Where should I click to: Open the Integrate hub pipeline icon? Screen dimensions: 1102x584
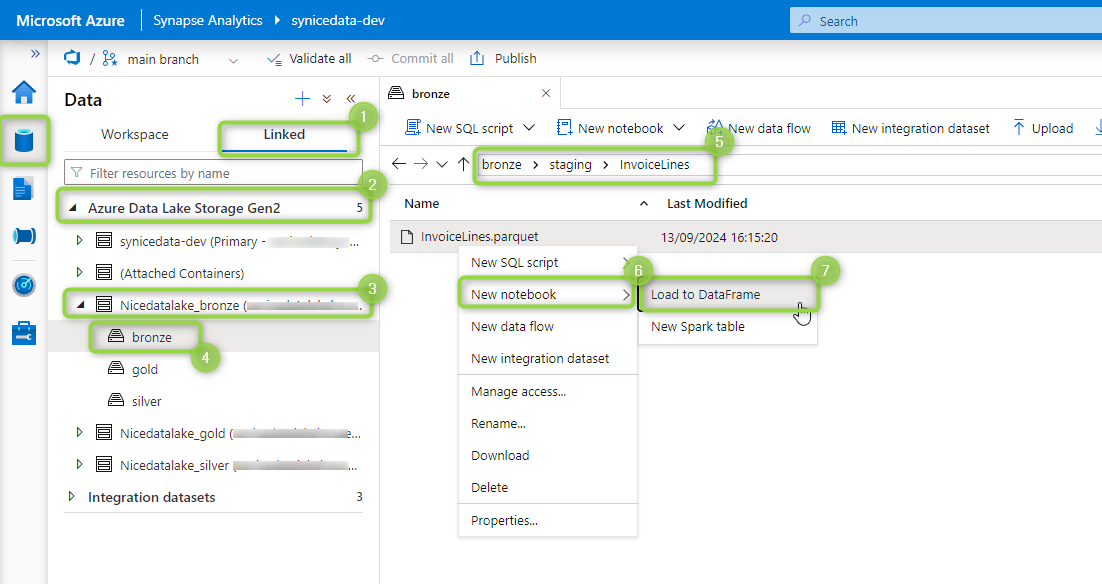[24, 236]
